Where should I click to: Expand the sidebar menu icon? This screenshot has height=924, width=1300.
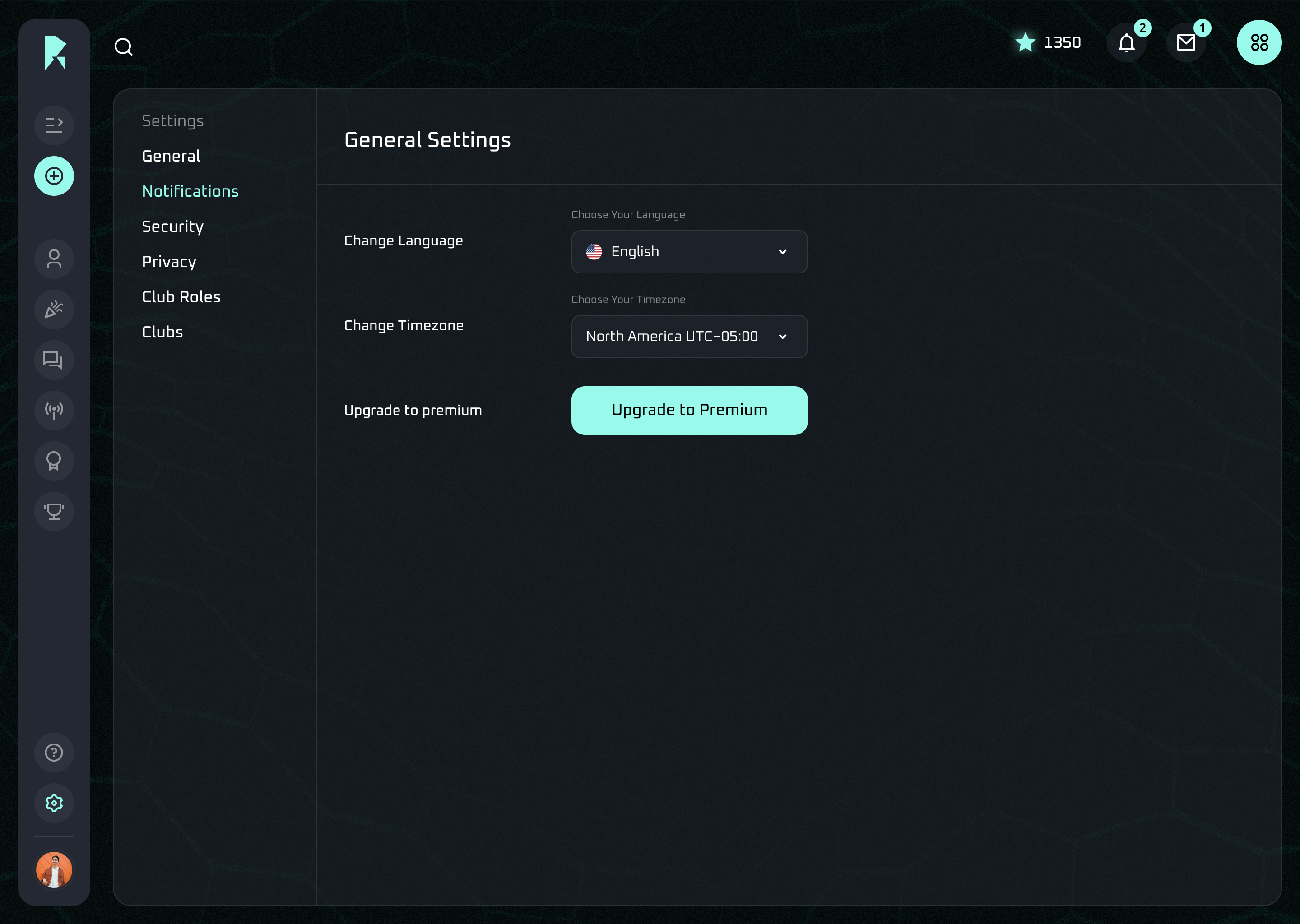54,125
